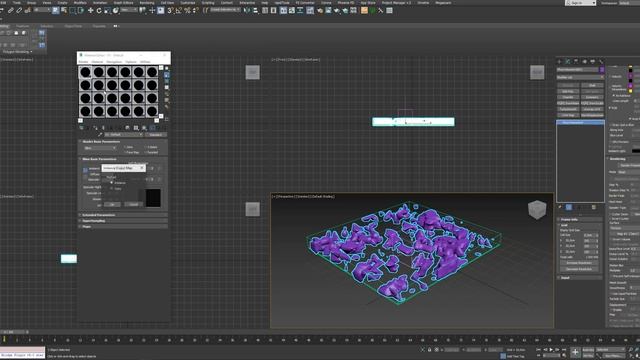Image resolution: width=640 pixels, height=360 pixels.
Task: Open the named selection sets dropdown
Action: [x=225, y=10]
